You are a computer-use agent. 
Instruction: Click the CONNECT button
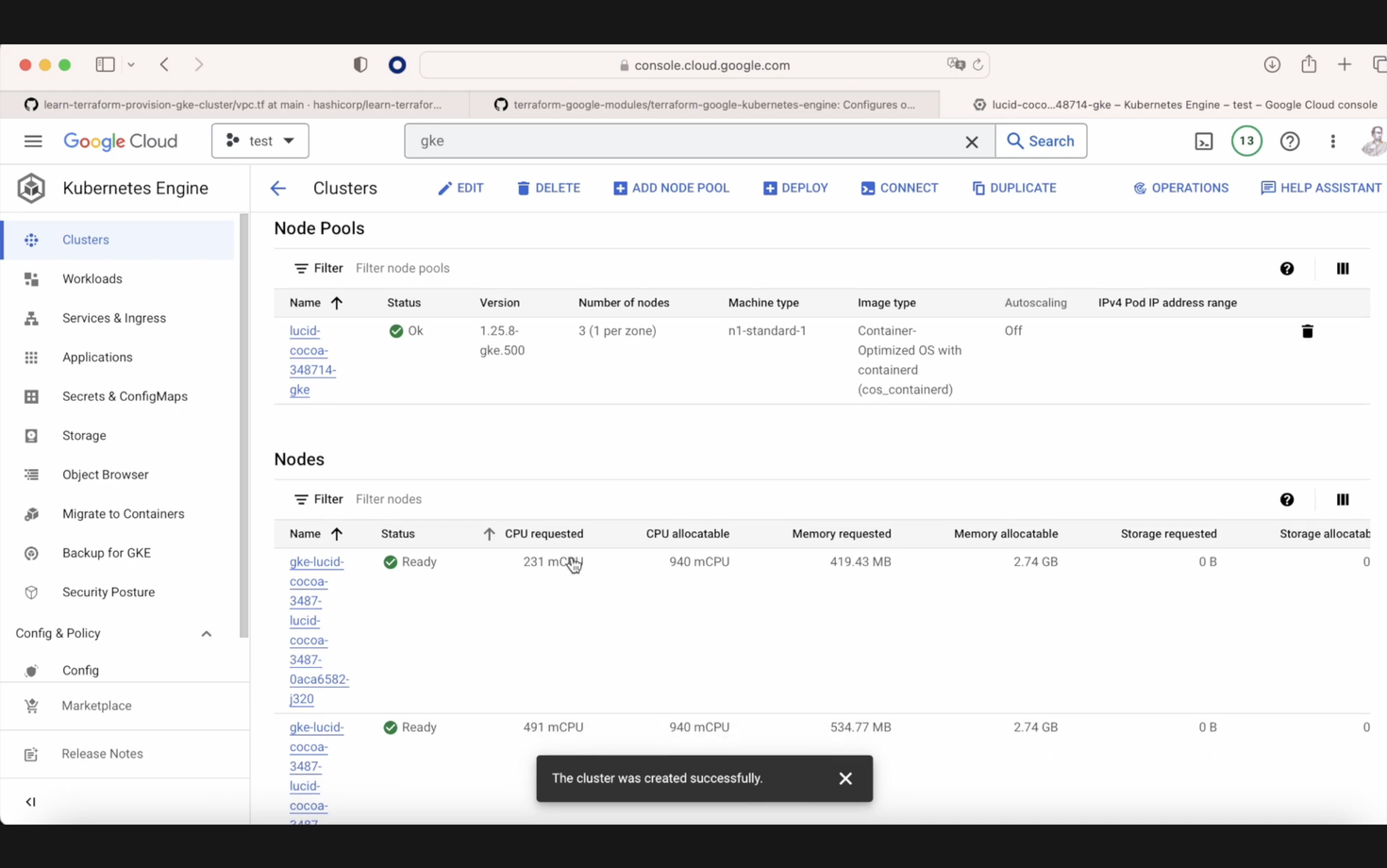[x=899, y=188]
